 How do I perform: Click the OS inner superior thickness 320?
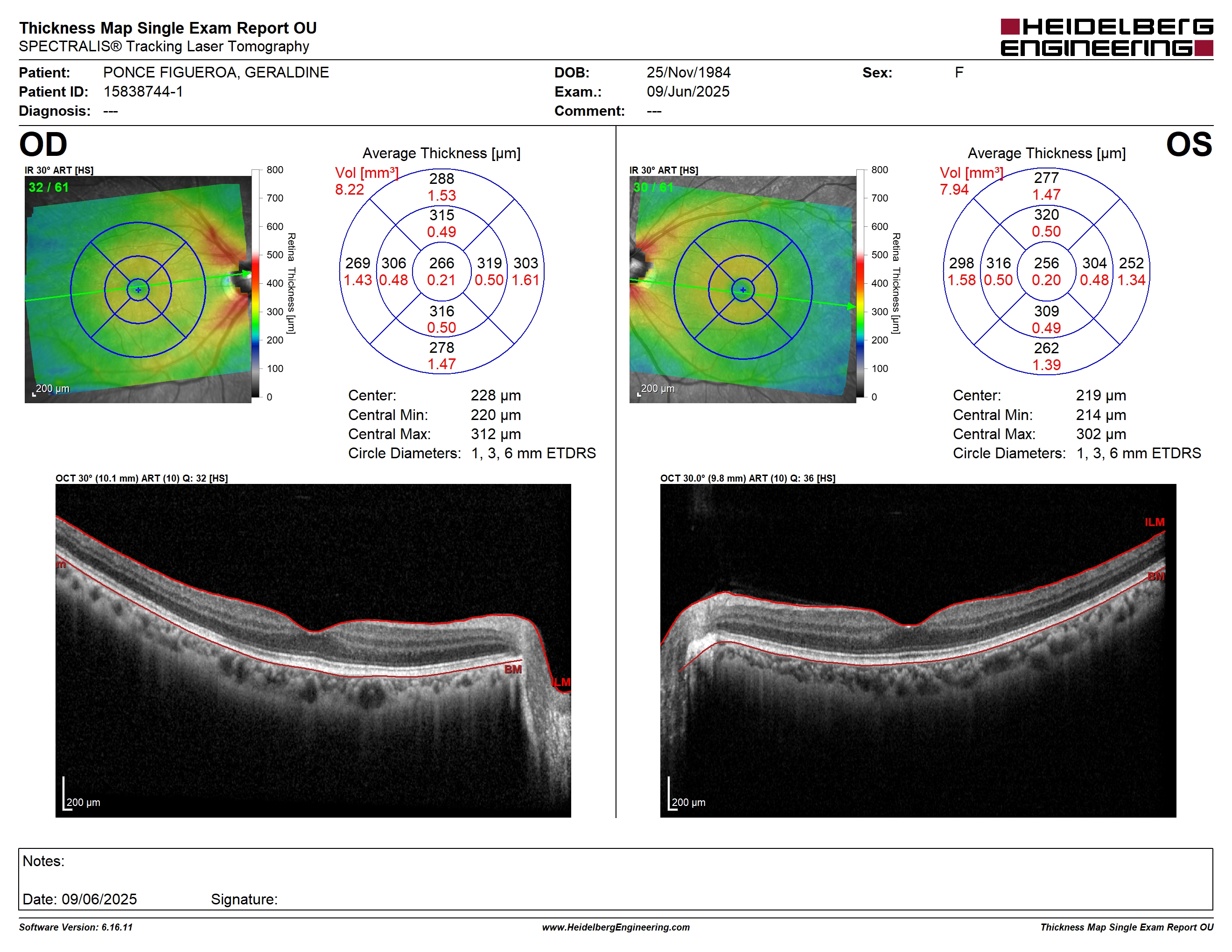(1046, 214)
